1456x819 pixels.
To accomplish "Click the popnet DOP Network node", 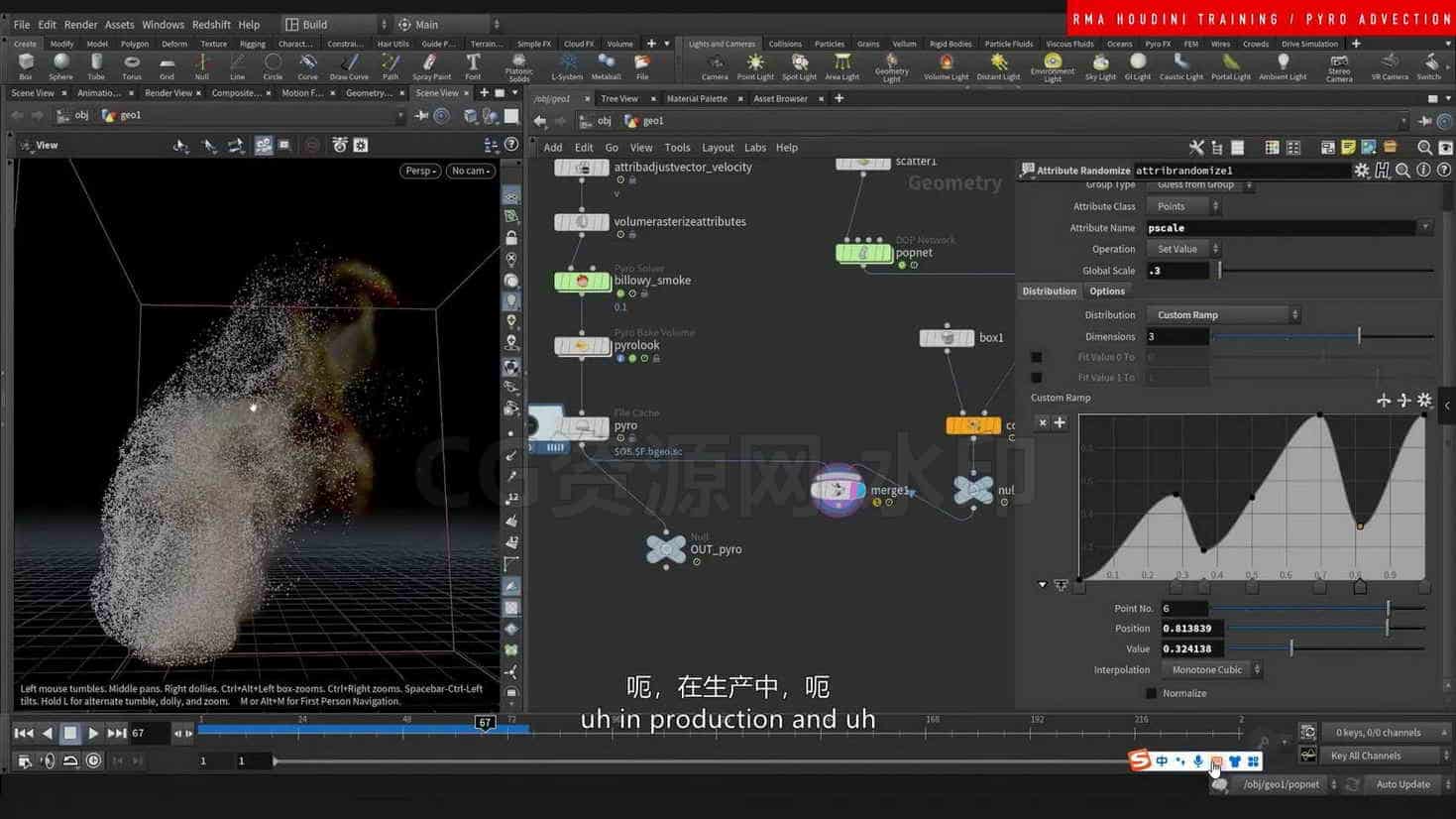I will pyautogui.click(x=863, y=253).
